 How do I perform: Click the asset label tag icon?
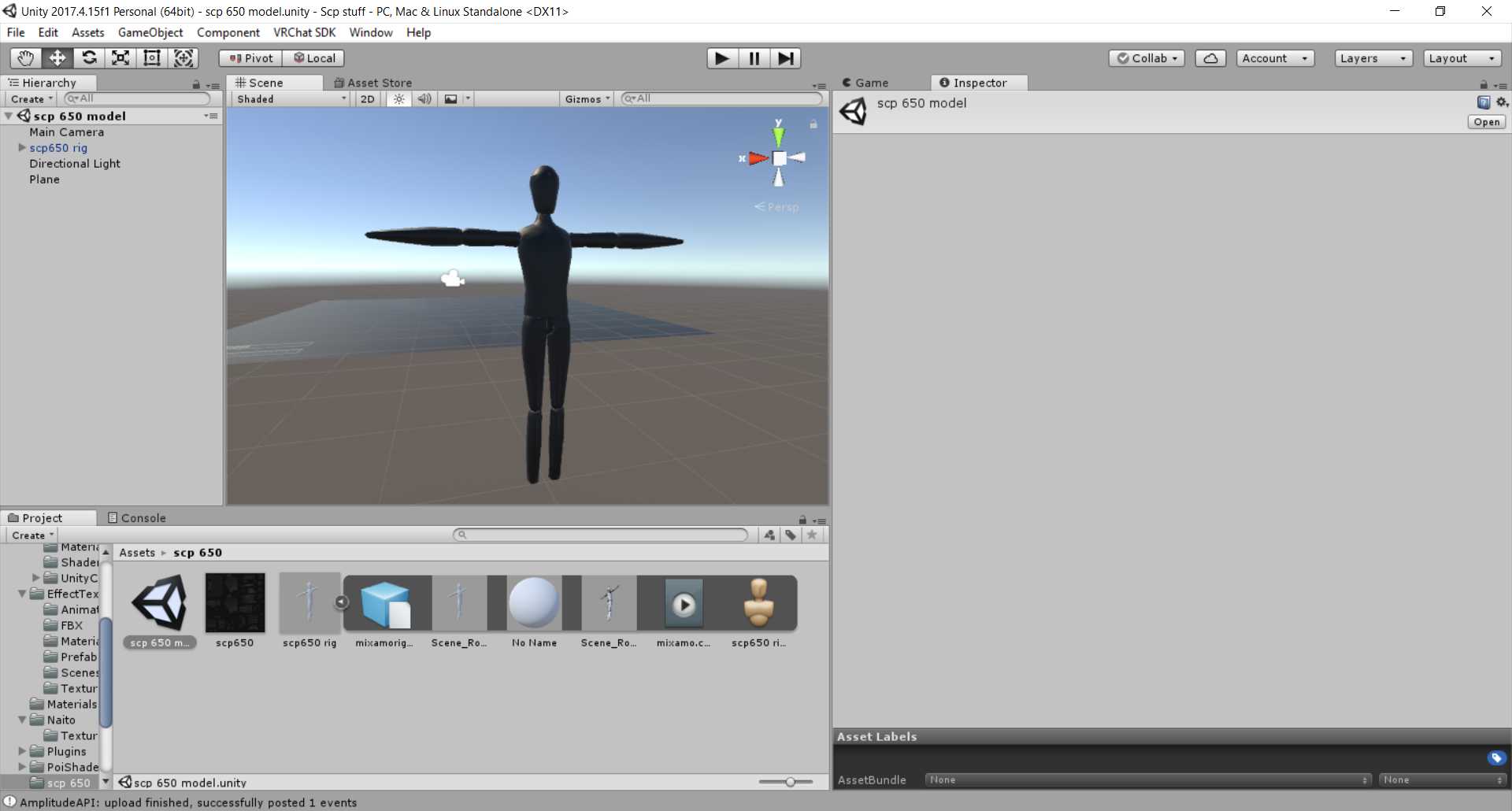[1496, 757]
